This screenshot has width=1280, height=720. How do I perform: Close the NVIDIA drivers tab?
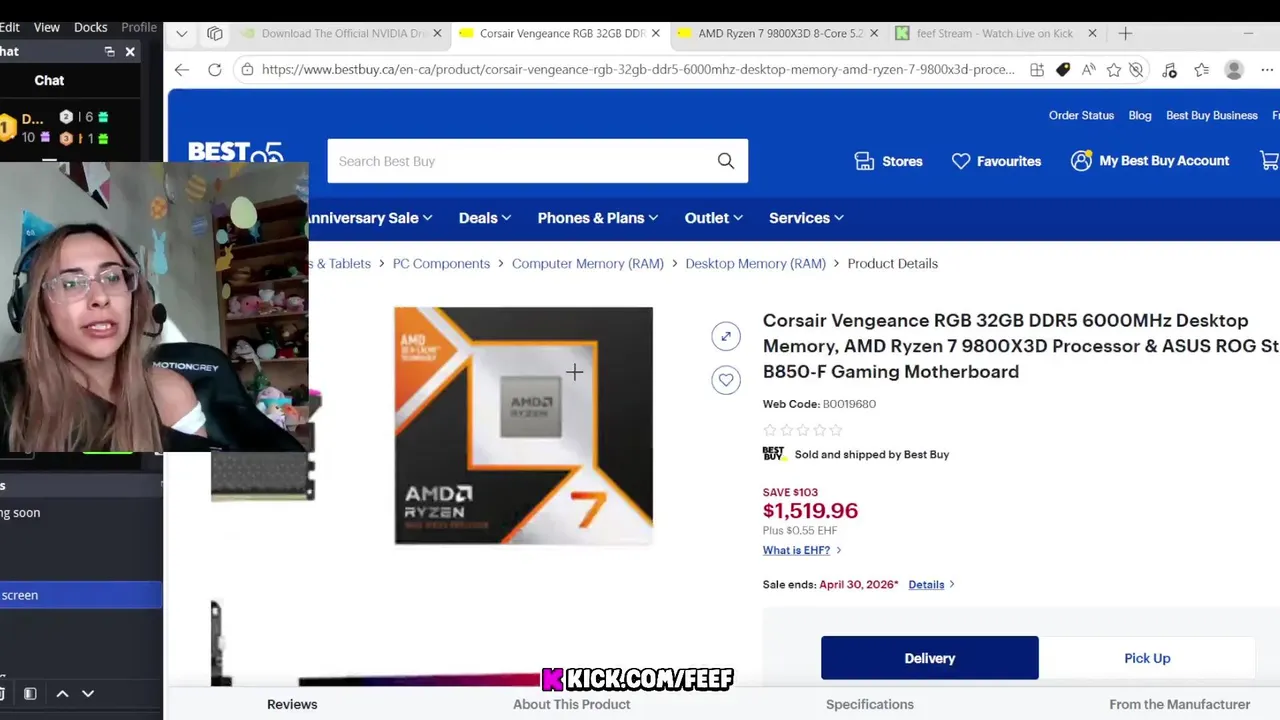[x=437, y=33]
